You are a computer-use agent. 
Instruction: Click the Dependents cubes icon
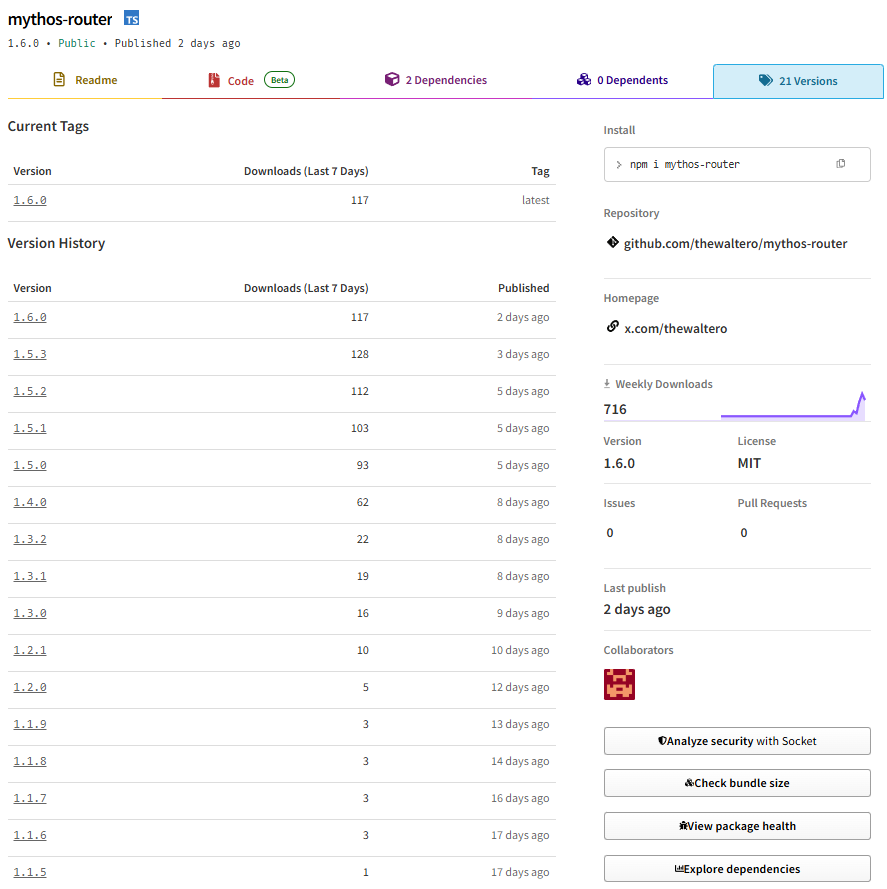pos(584,79)
